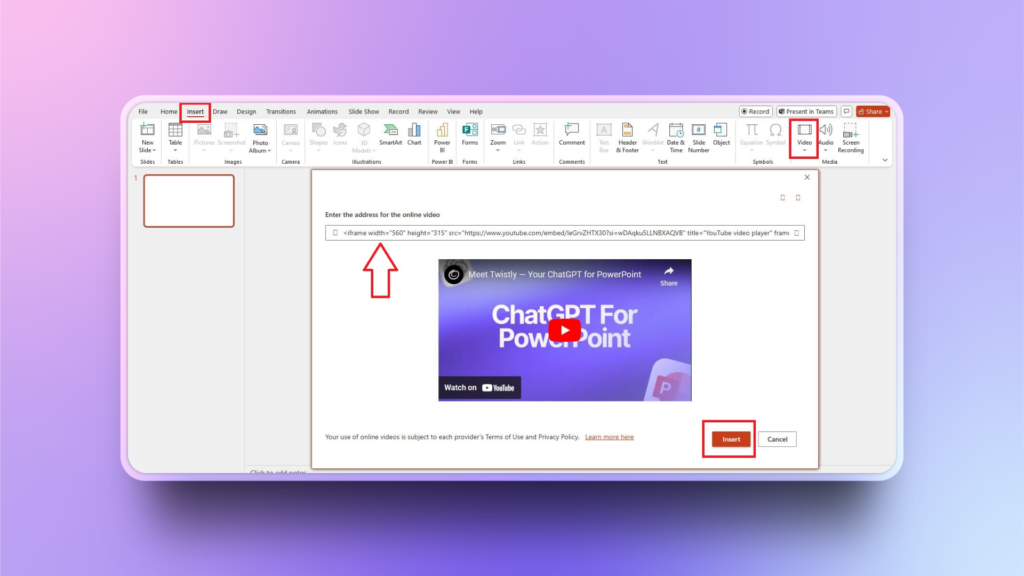Insert an Object

pos(721,135)
